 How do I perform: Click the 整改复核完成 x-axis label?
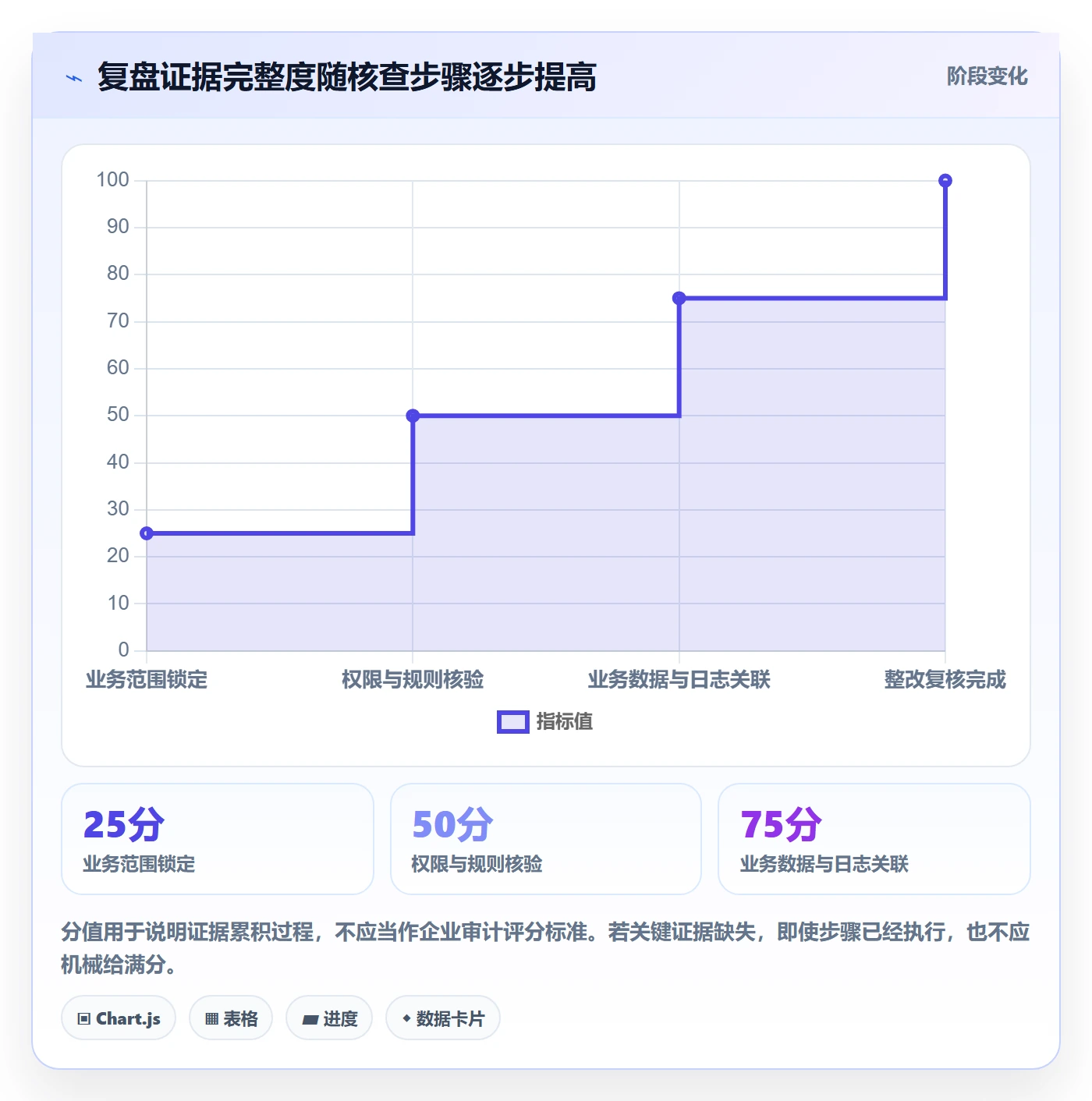[x=945, y=680]
